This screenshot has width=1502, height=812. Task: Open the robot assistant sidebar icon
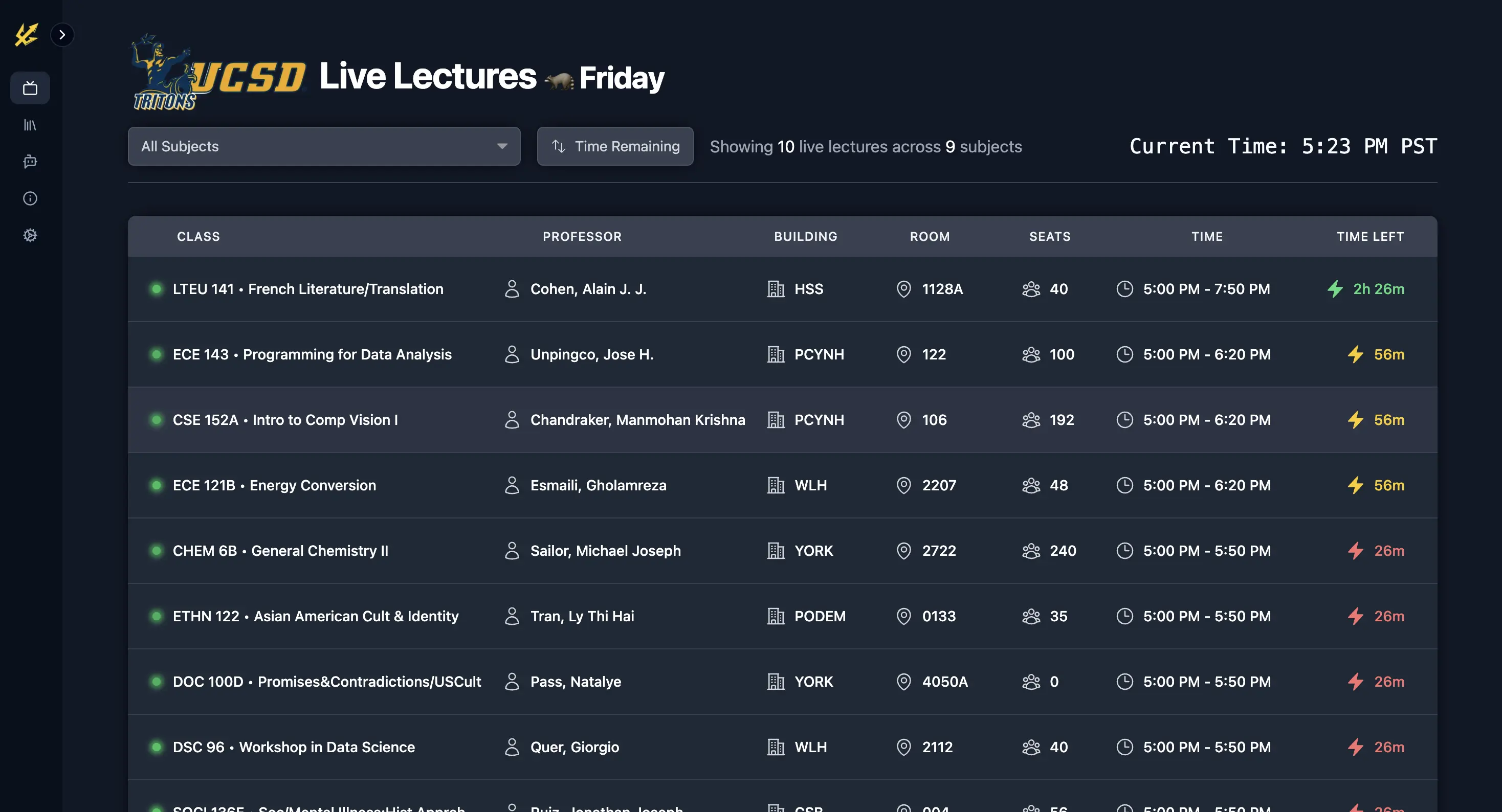pyautogui.click(x=30, y=162)
